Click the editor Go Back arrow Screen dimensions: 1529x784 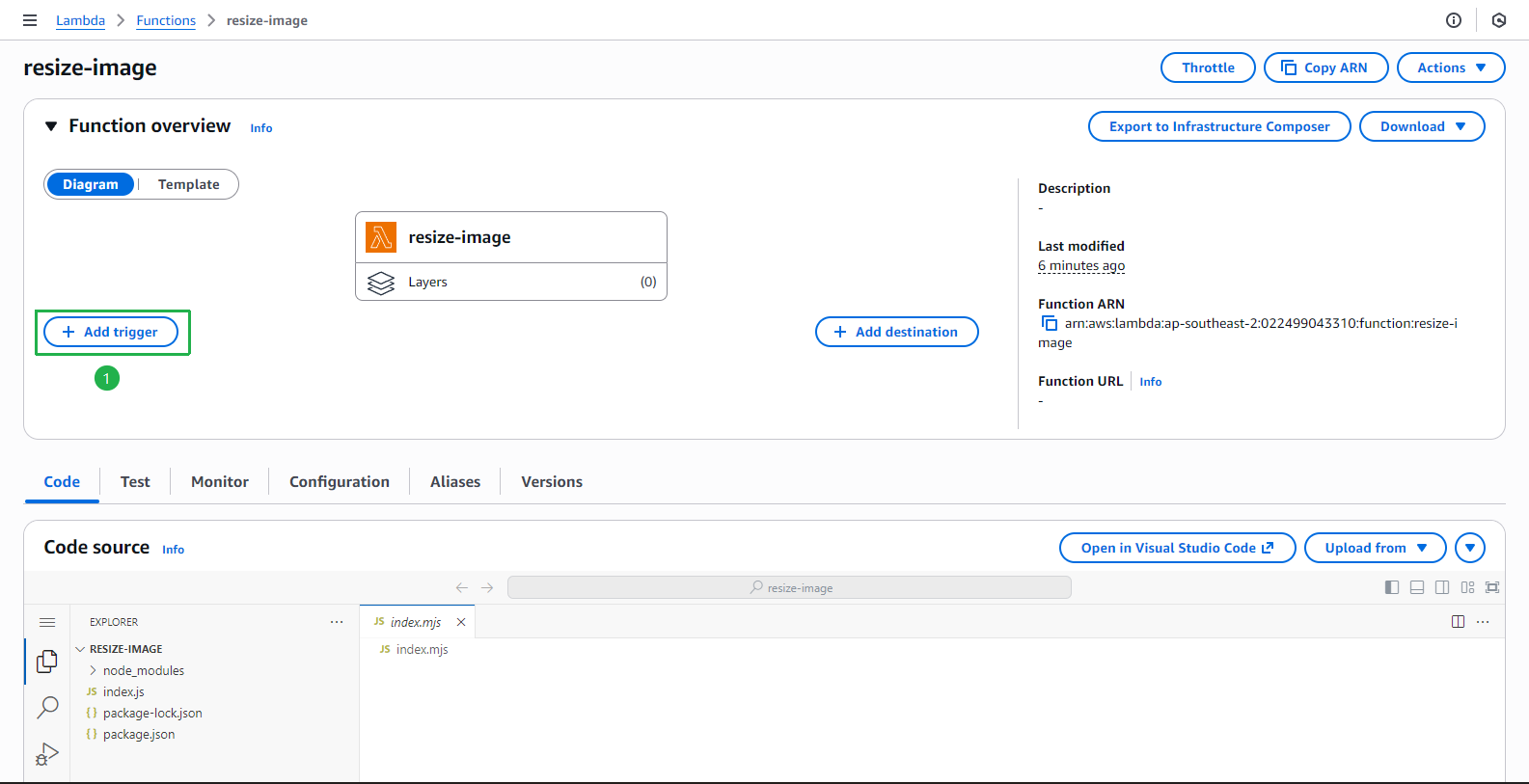(462, 587)
